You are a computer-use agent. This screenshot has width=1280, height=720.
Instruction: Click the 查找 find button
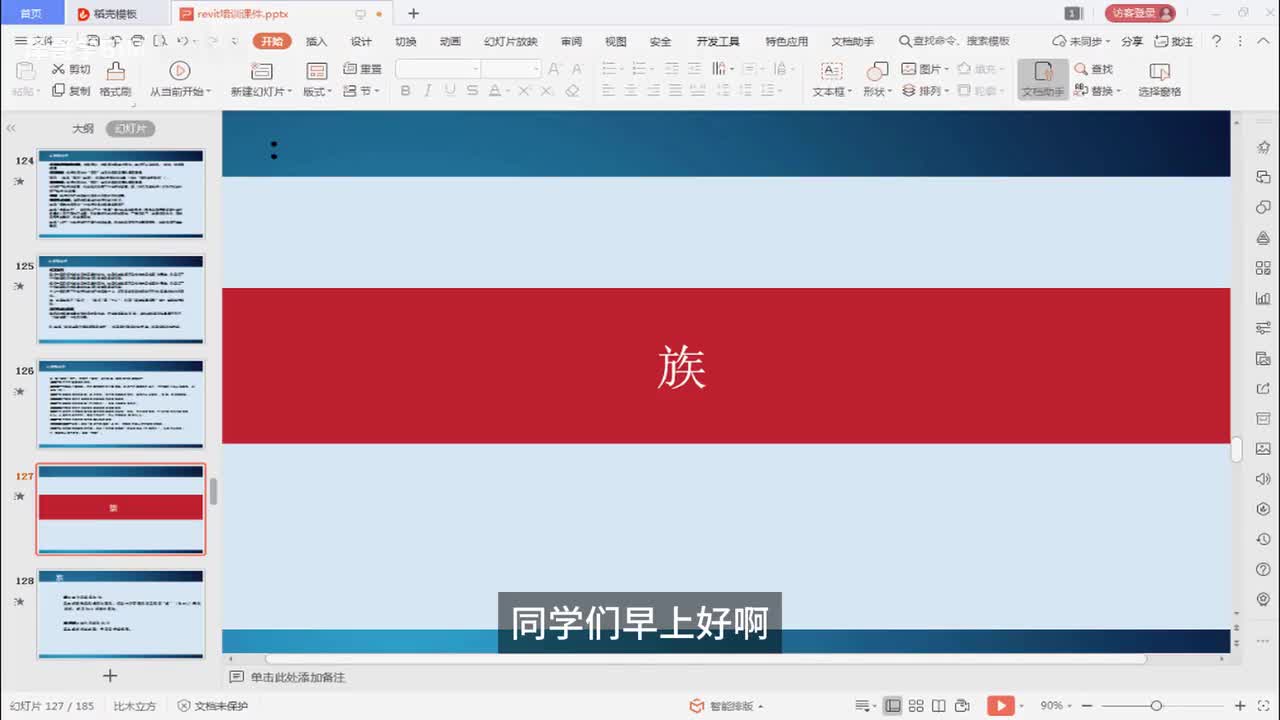(1094, 69)
